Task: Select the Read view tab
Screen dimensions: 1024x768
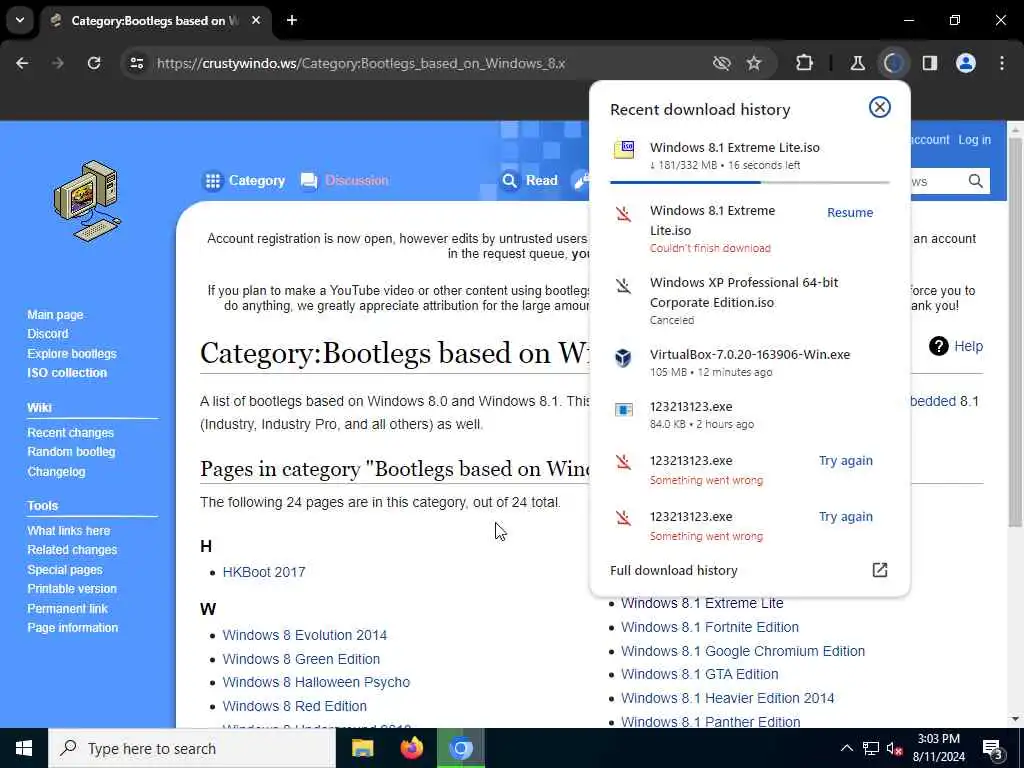Action: pos(530,181)
